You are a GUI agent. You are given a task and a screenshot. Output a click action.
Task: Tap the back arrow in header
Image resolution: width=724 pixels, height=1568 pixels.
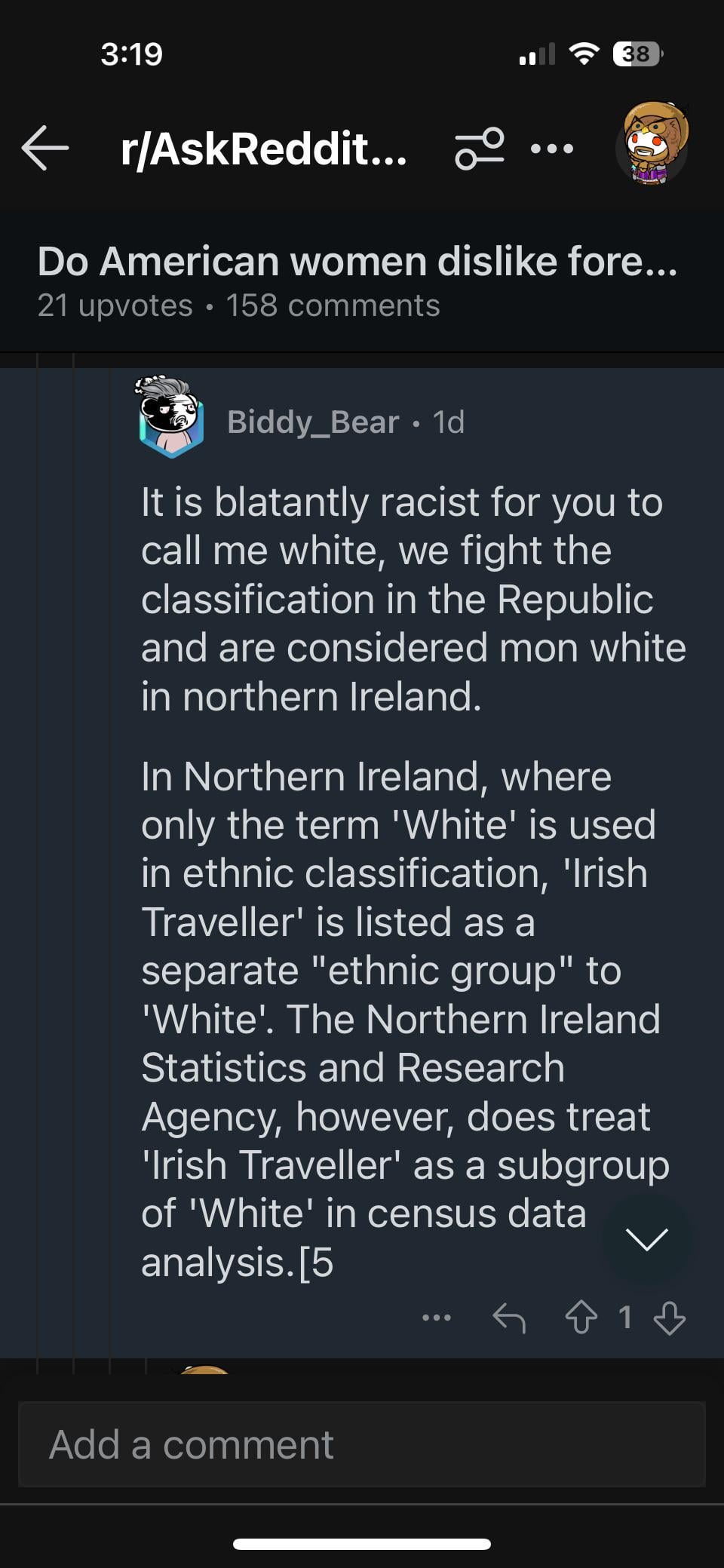tap(45, 148)
